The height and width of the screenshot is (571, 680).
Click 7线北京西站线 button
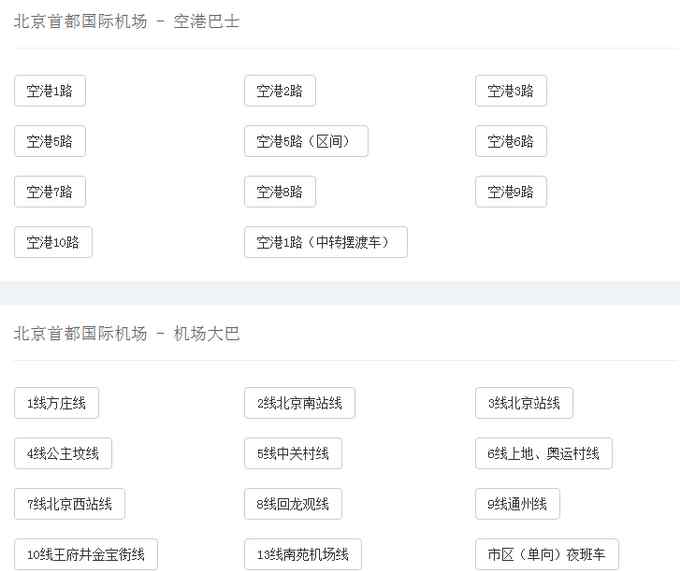[69, 504]
